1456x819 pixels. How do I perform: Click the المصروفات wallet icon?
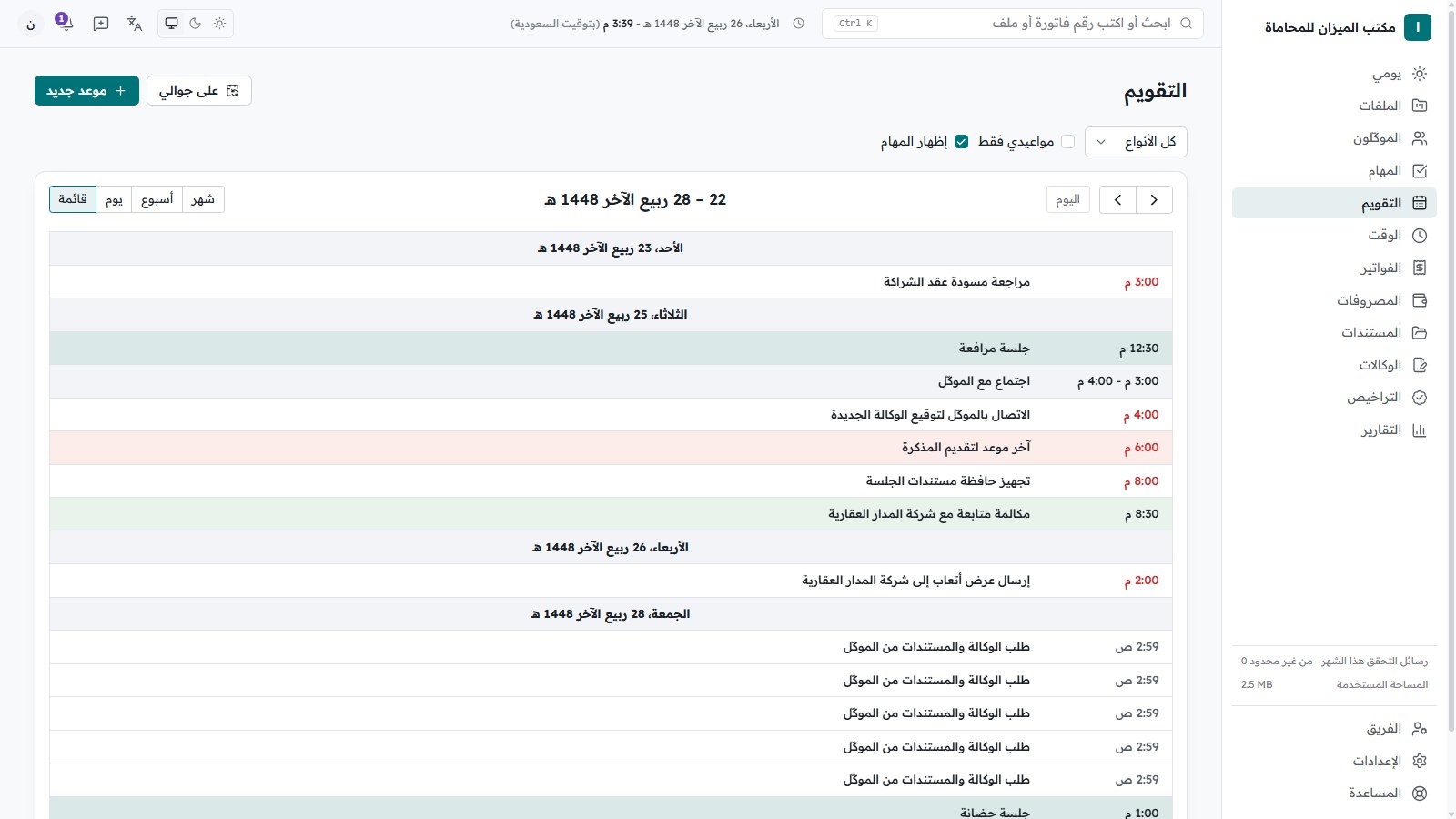1420,300
